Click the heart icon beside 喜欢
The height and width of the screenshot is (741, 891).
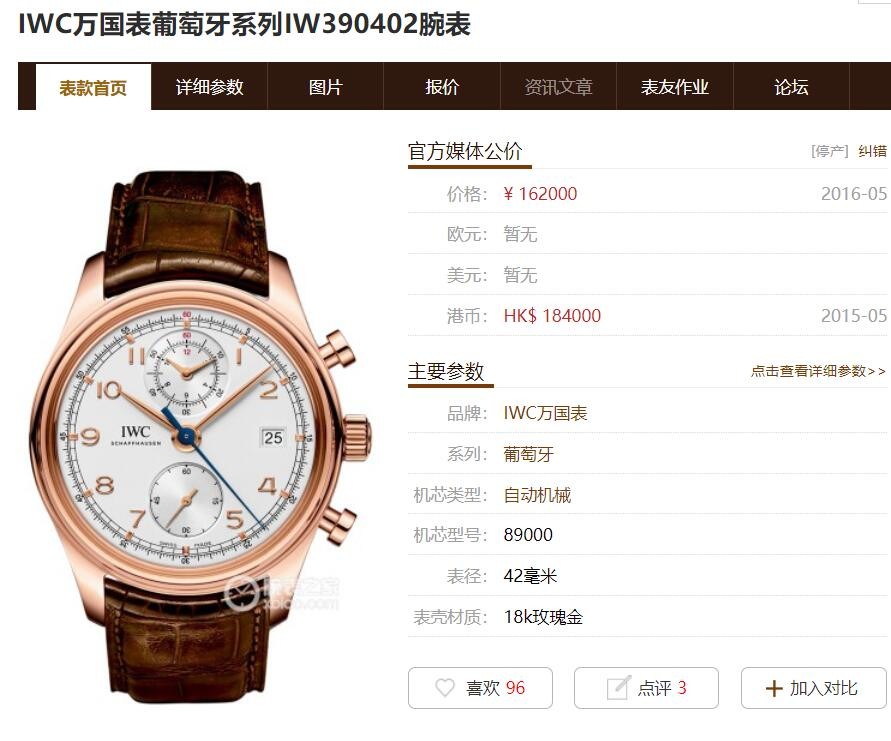(x=445, y=688)
